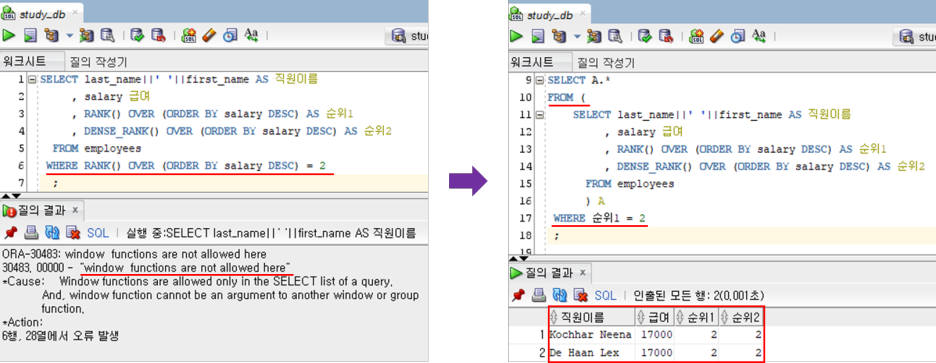
Task: Click Aa change-case icon in error window
Action: tap(251, 35)
